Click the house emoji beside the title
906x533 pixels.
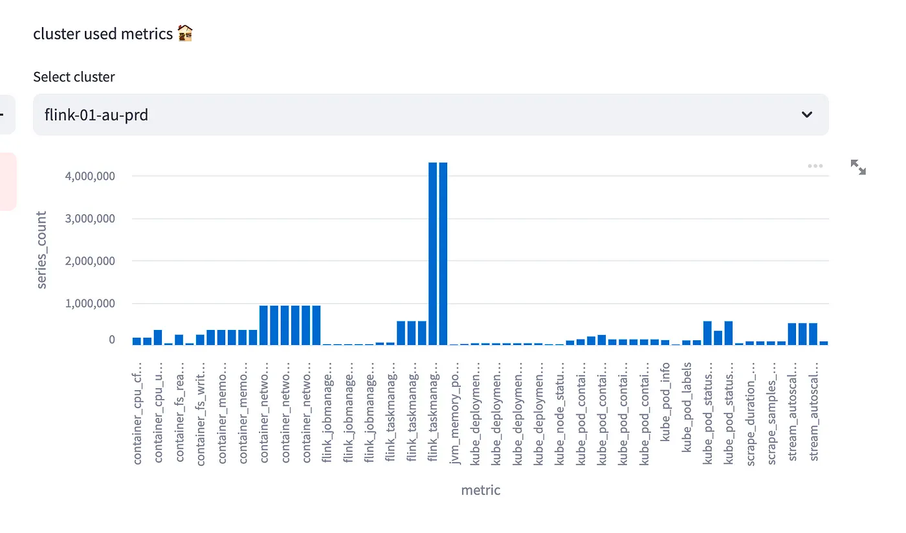tap(185, 34)
